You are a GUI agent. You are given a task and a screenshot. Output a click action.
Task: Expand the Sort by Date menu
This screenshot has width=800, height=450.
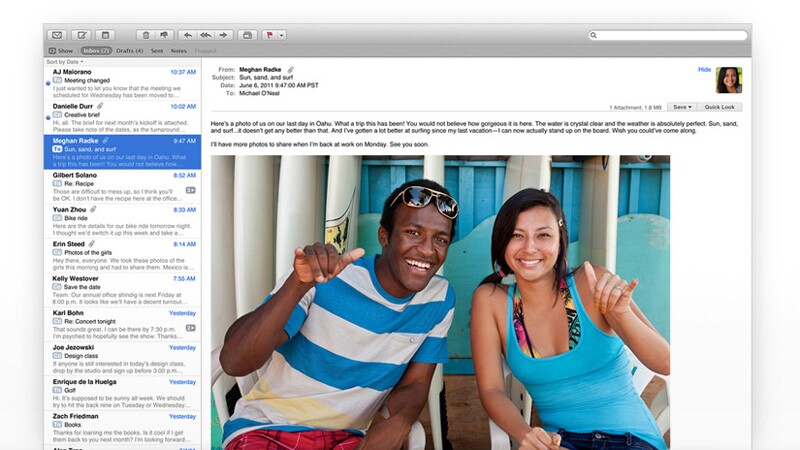[65, 62]
